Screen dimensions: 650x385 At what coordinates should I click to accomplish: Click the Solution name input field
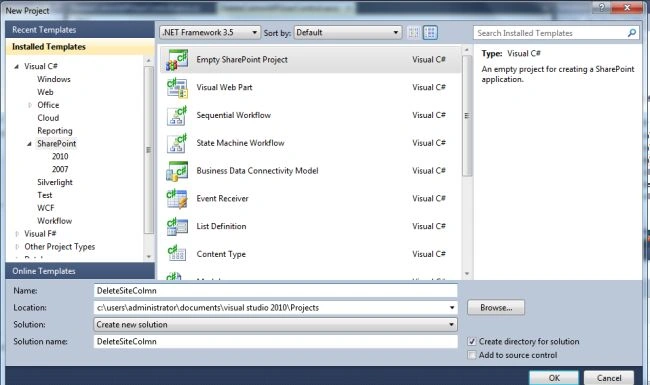276,341
